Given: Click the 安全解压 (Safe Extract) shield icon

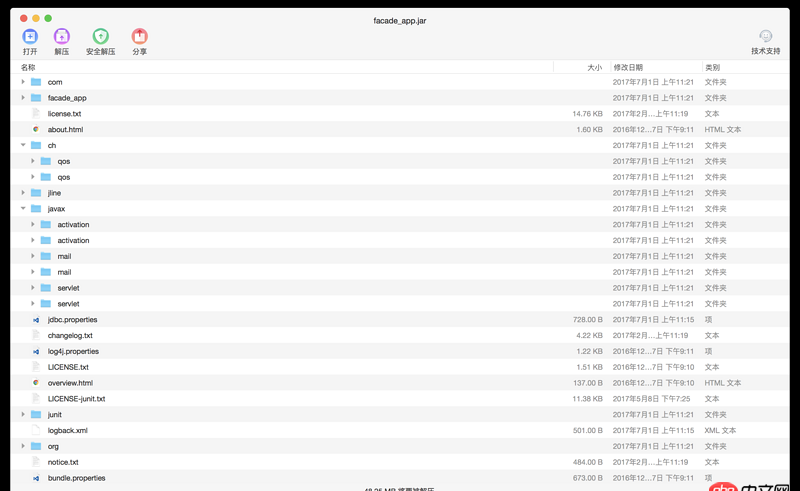Looking at the screenshot, I should pos(101,36).
